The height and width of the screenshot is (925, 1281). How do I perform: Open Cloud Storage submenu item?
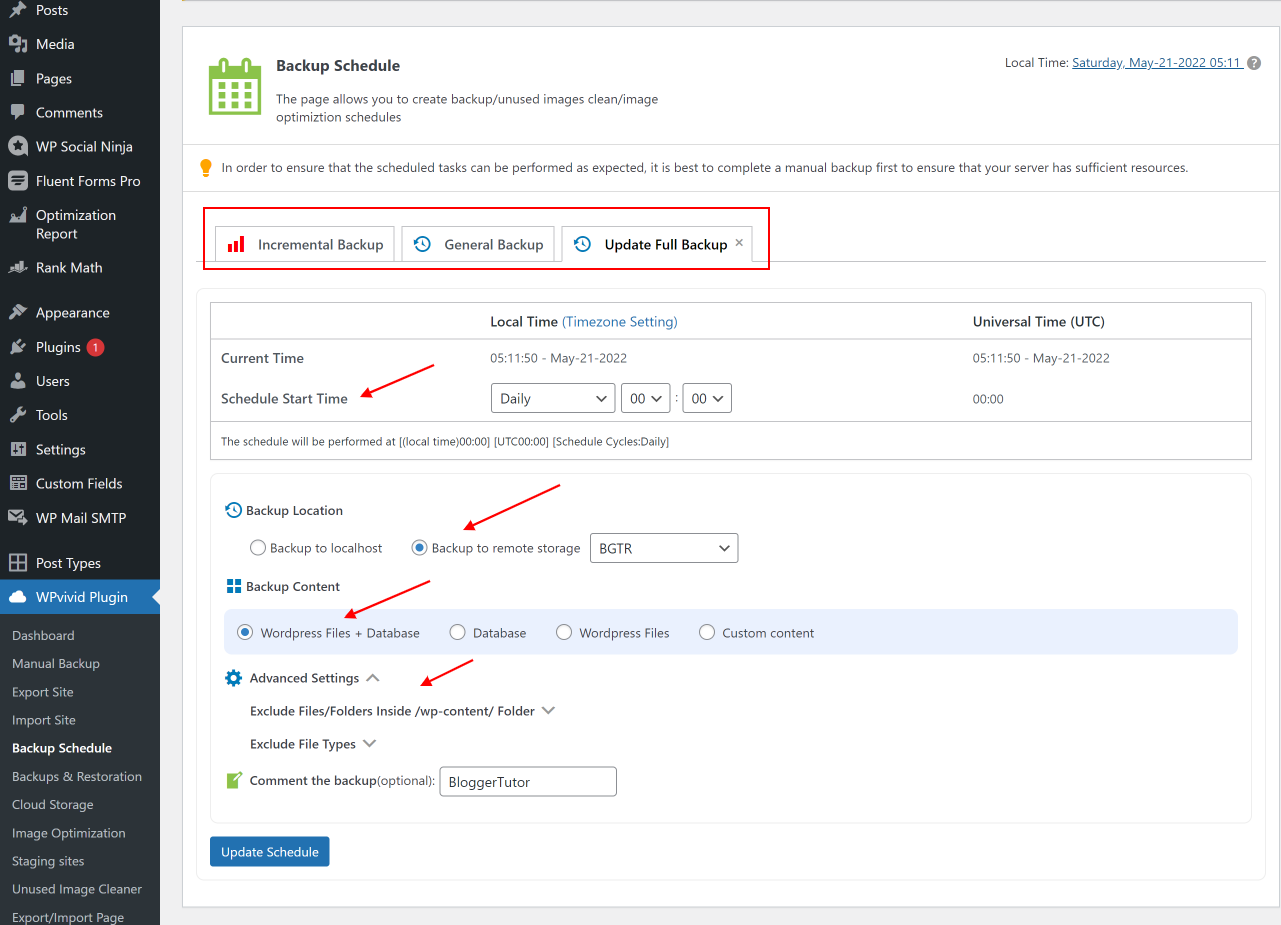coord(53,804)
